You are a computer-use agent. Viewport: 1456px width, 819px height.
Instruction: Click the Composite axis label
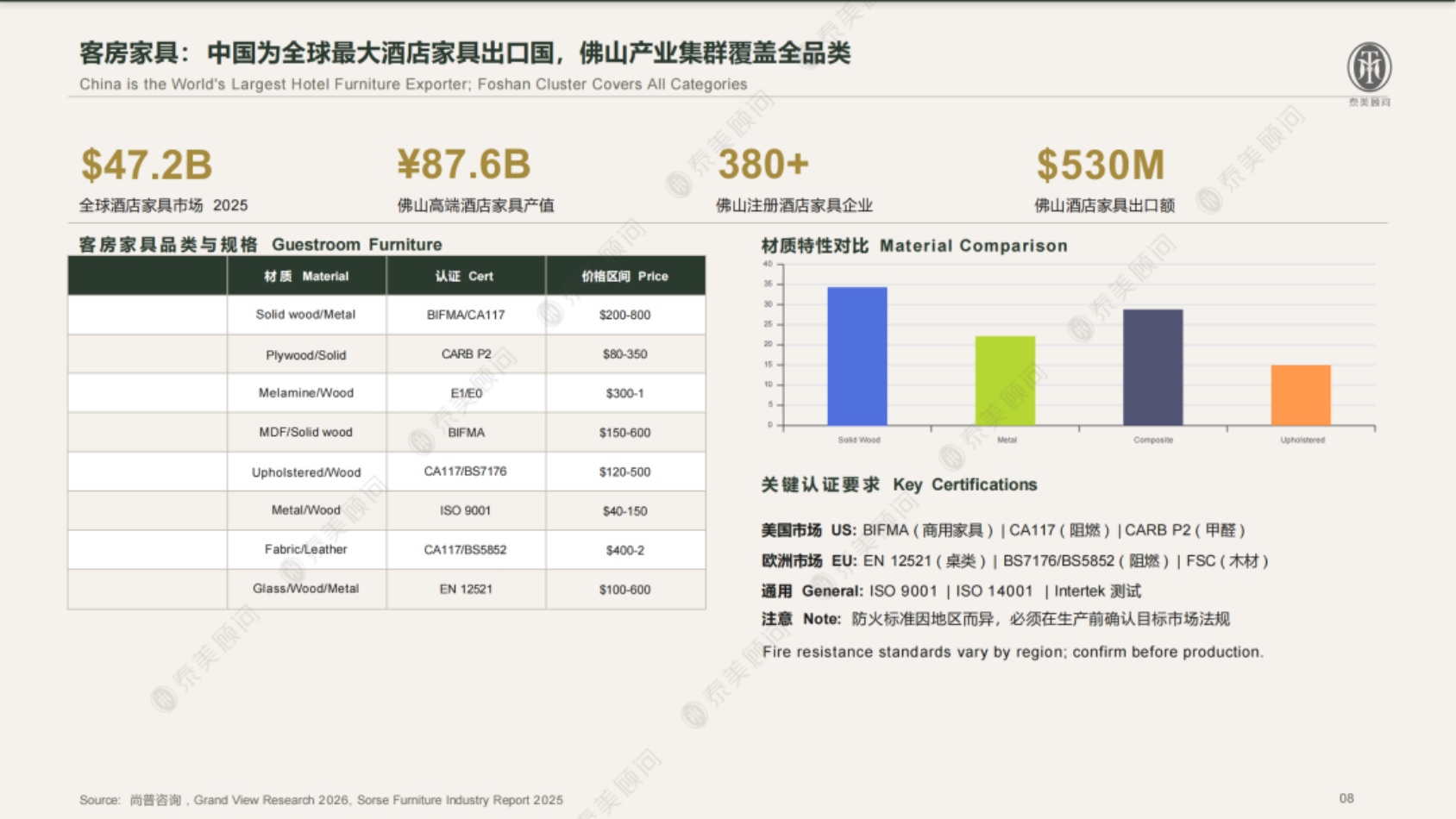pyautogui.click(x=1153, y=440)
